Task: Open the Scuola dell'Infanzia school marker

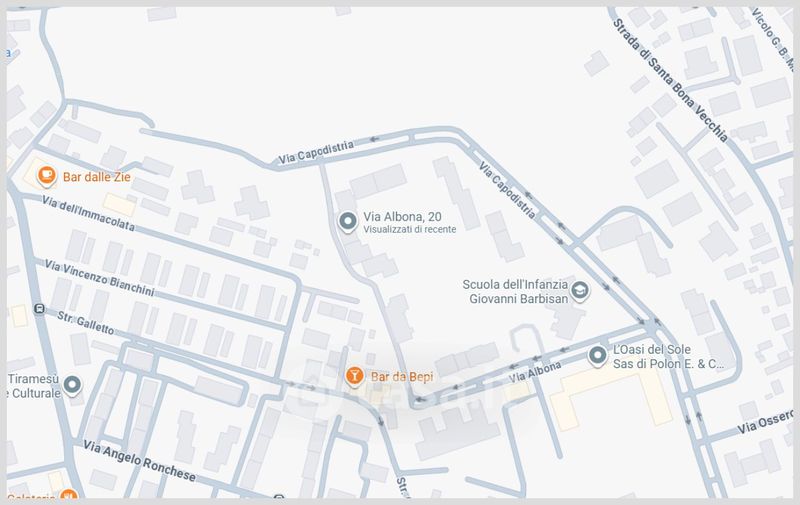Action: click(580, 291)
